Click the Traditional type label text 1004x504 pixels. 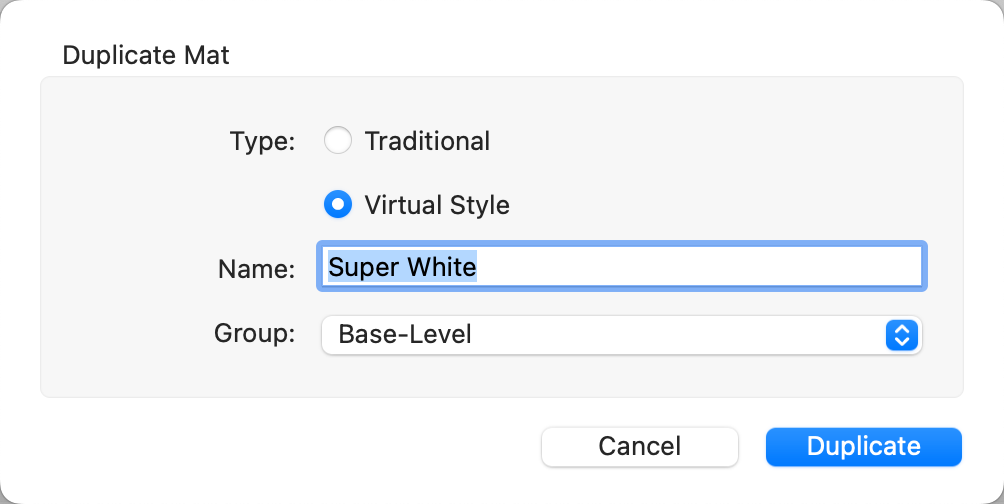tap(427, 141)
